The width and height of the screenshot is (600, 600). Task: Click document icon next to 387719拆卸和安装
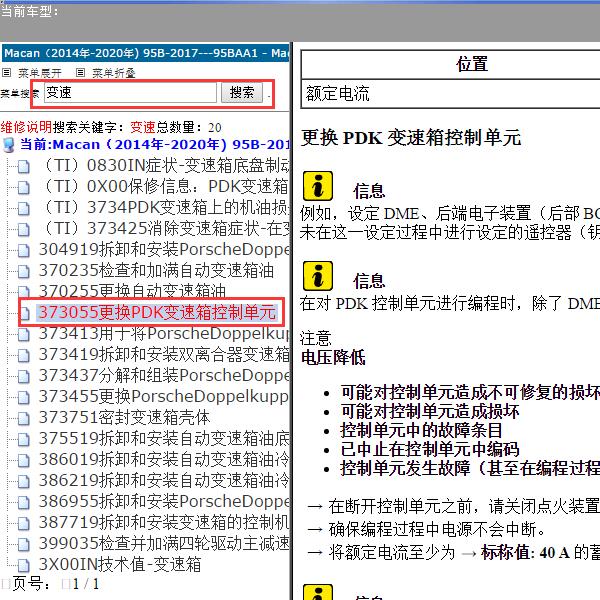click(24, 523)
